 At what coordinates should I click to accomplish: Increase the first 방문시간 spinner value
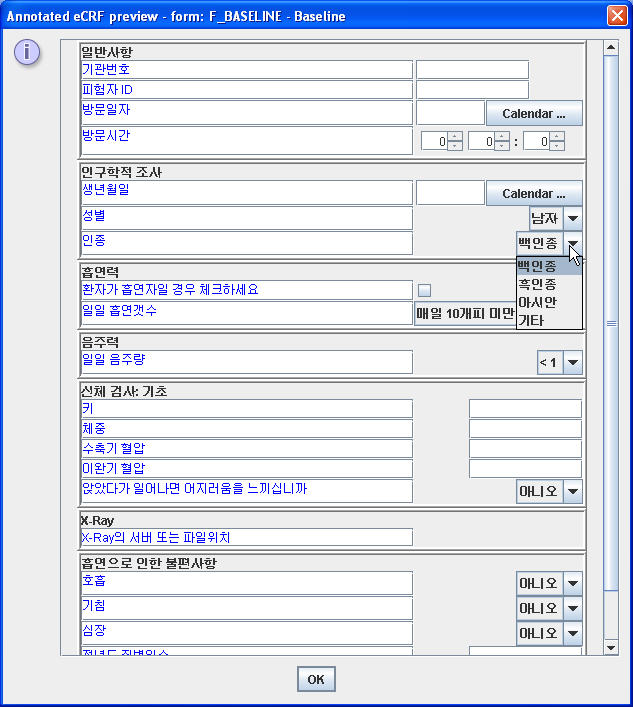455,136
